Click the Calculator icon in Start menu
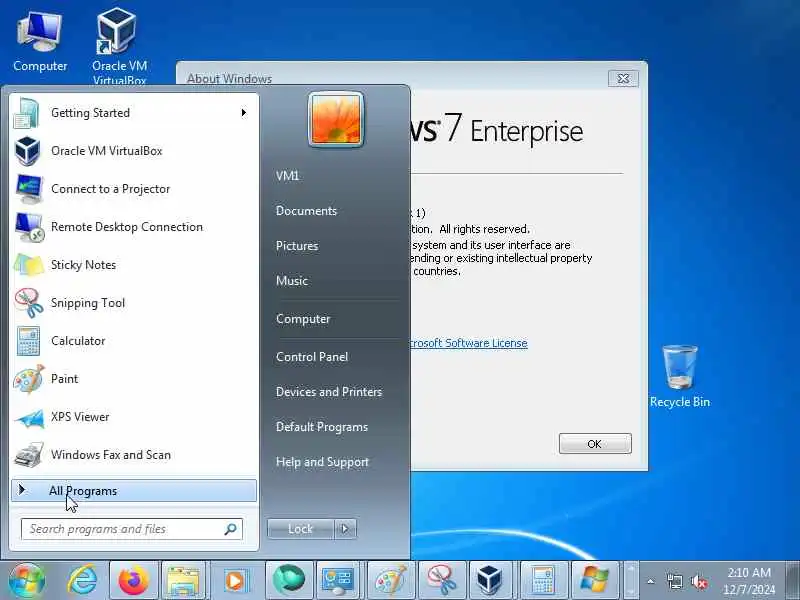The height and width of the screenshot is (600, 800). [x=28, y=341]
